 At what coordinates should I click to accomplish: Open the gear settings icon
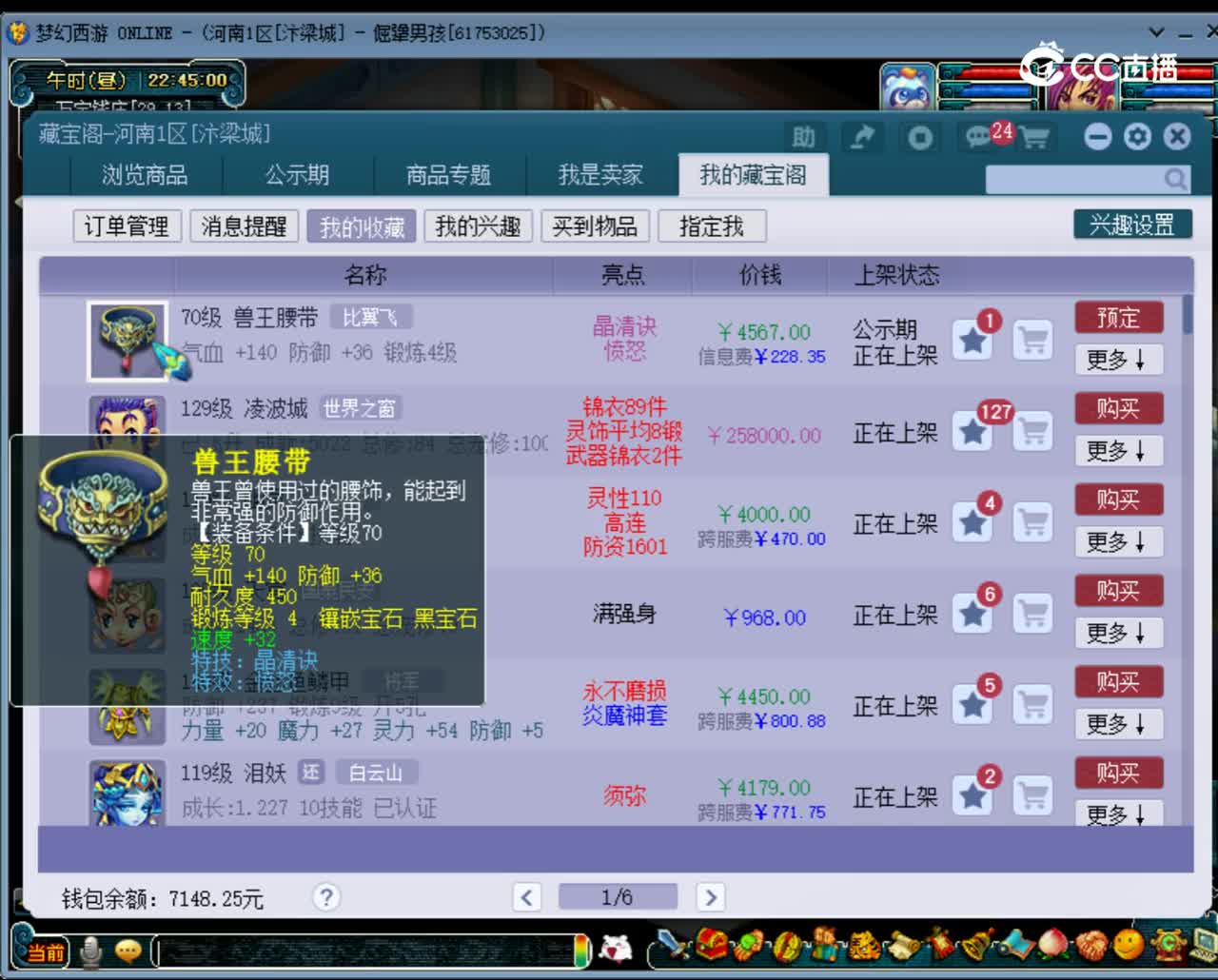[x=1137, y=137]
